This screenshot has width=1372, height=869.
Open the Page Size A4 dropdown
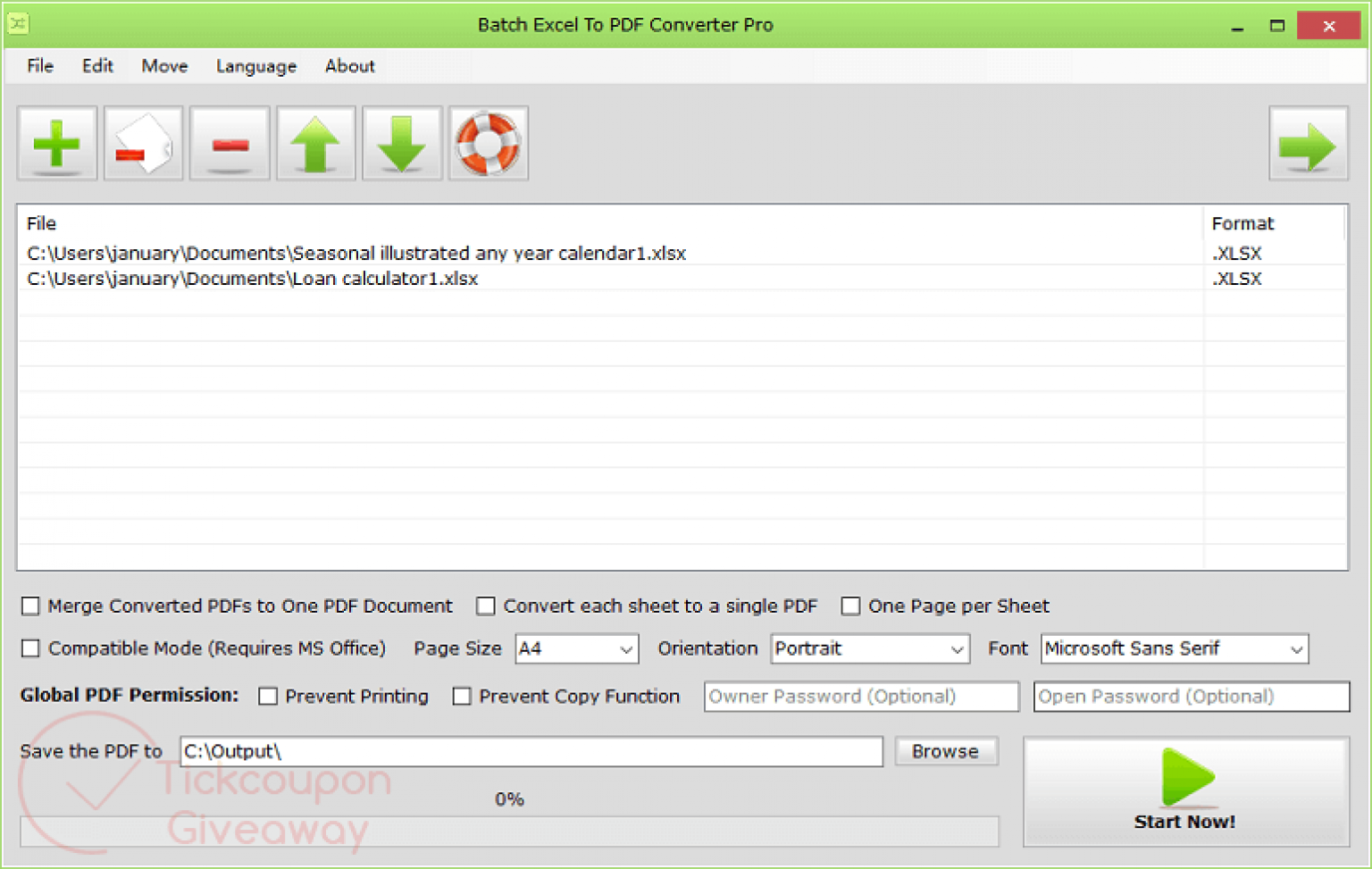pyautogui.click(x=577, y=648)
